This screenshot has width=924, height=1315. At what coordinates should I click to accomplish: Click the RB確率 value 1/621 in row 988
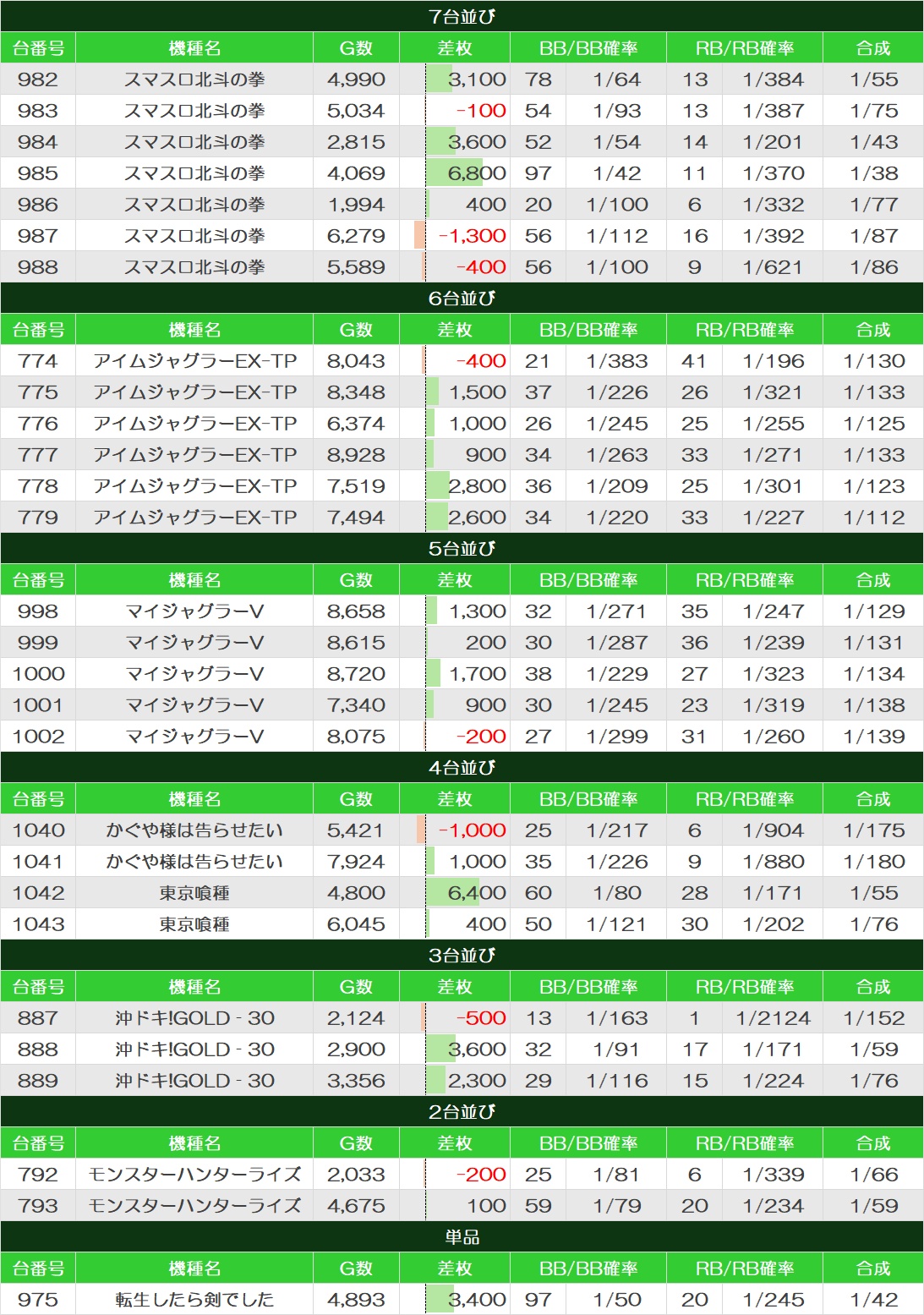pos(773,267)
